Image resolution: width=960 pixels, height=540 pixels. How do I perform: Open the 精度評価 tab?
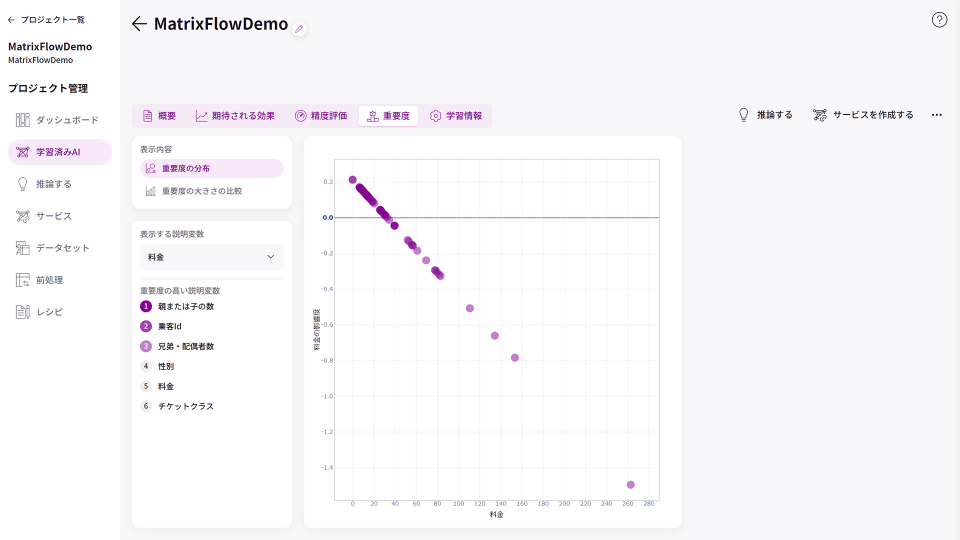pyautogui.click(x=321, y=116)
